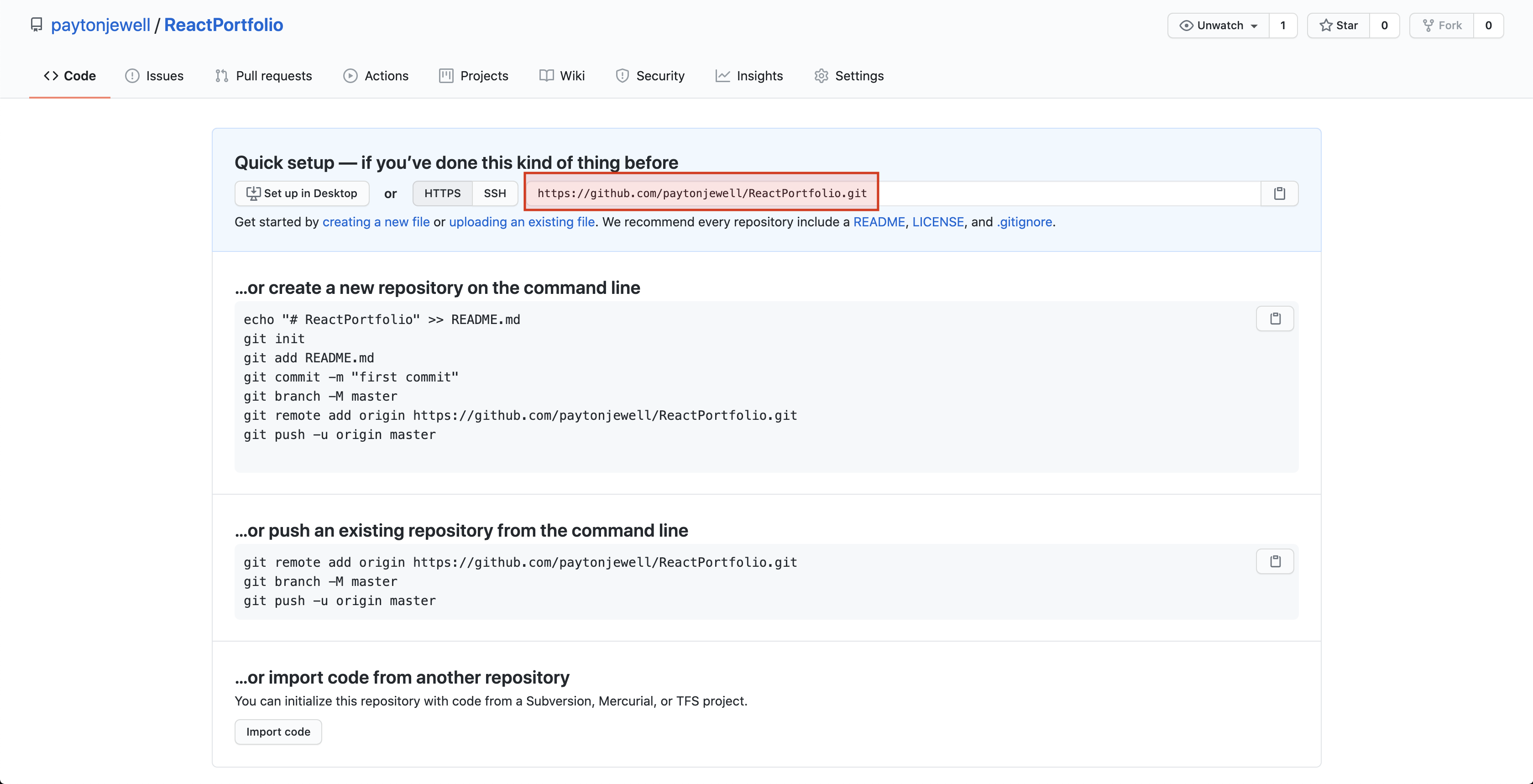Click the .gitignore link
The width and height of the screenshot is (1533, 784).
[x=1024, y=222]
